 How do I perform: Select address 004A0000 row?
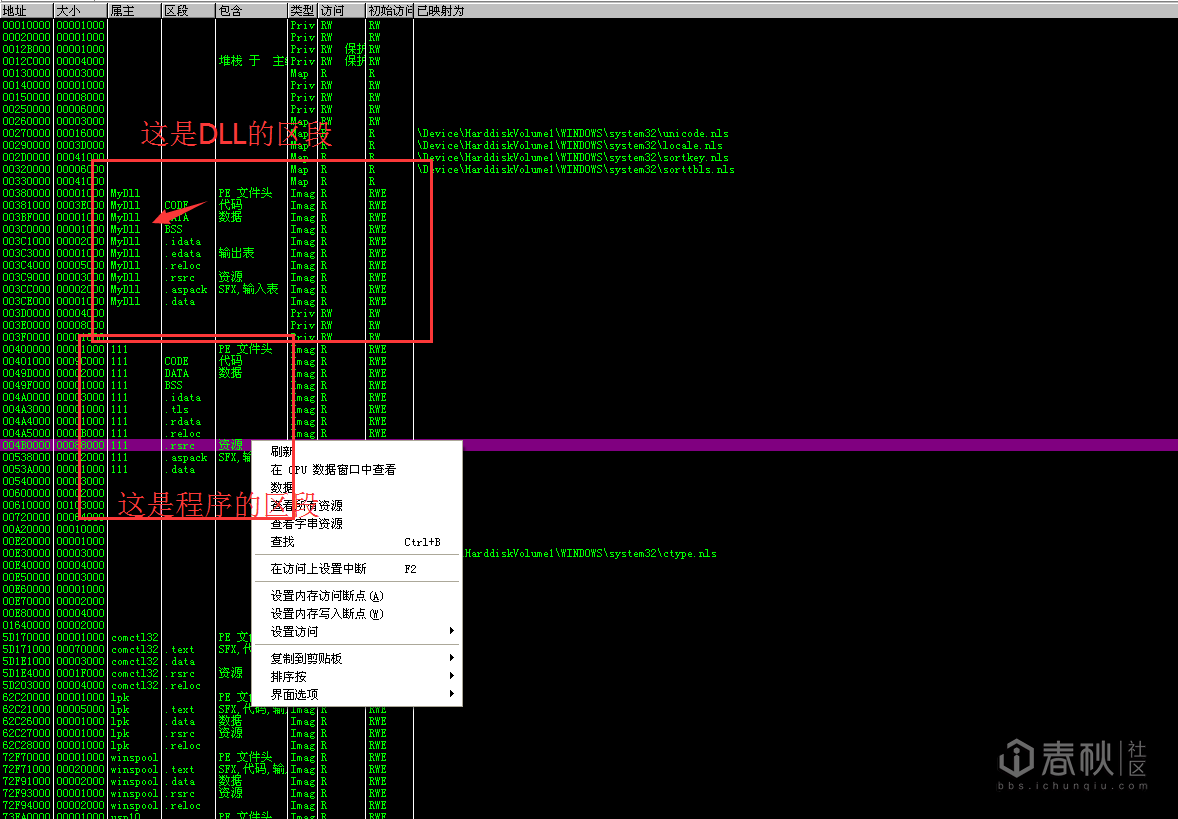click(x=589, y=397)
